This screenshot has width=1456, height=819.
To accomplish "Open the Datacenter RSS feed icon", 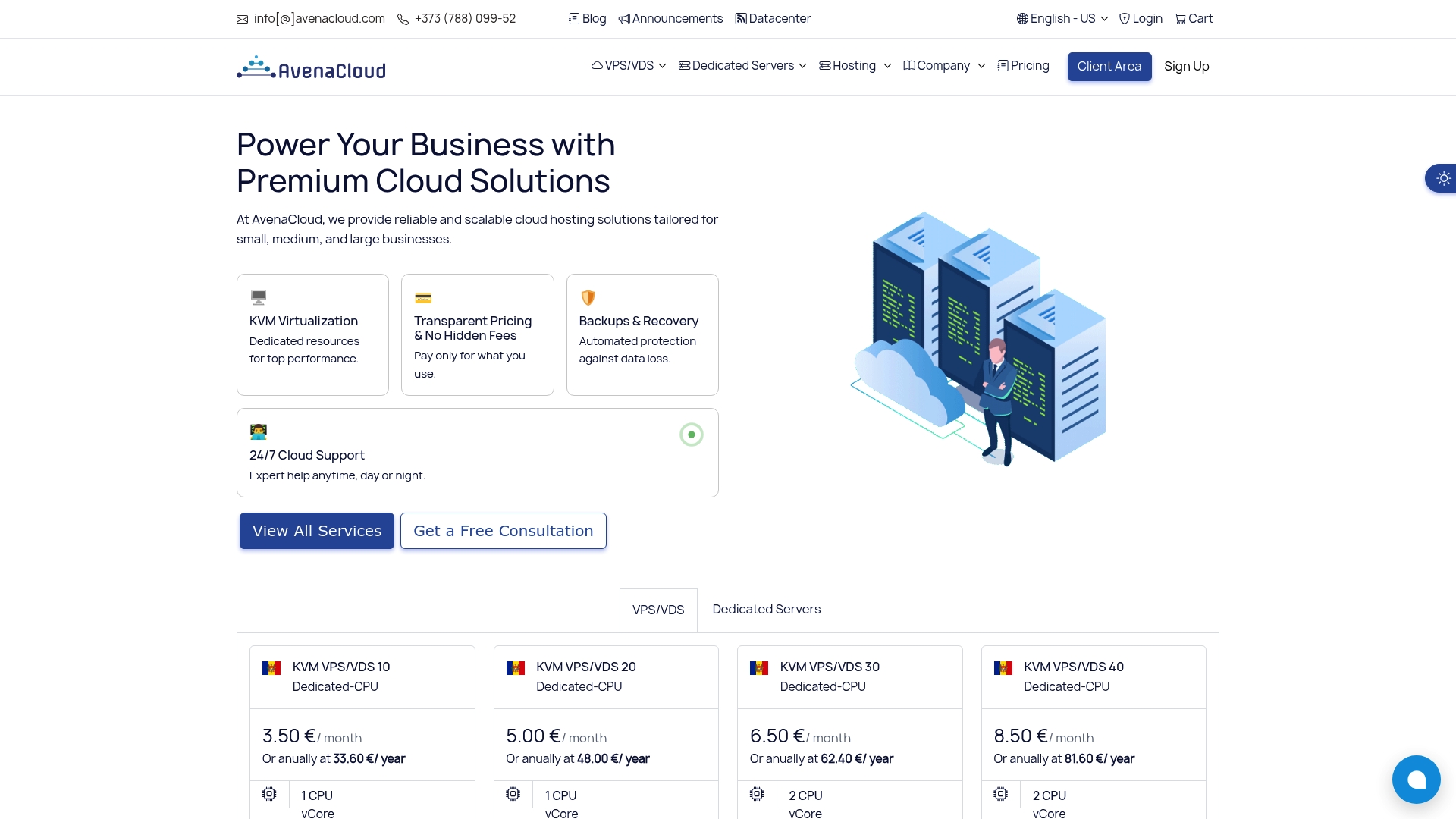I will tap(740, 18).
